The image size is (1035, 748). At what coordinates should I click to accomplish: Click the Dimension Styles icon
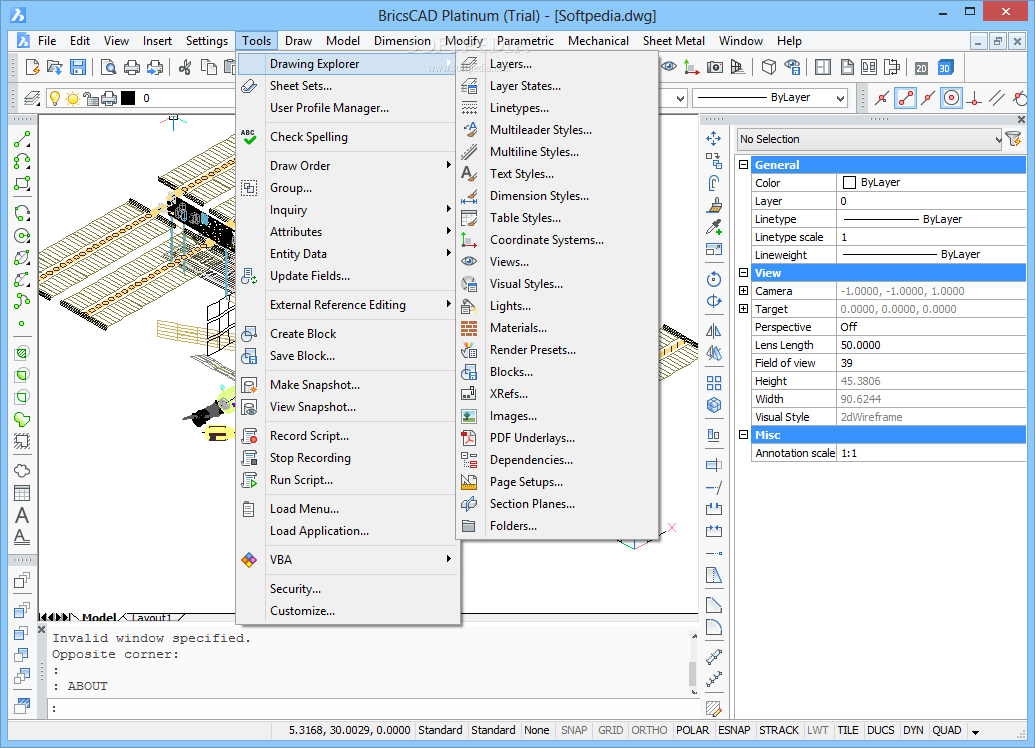tap(469, 196)
